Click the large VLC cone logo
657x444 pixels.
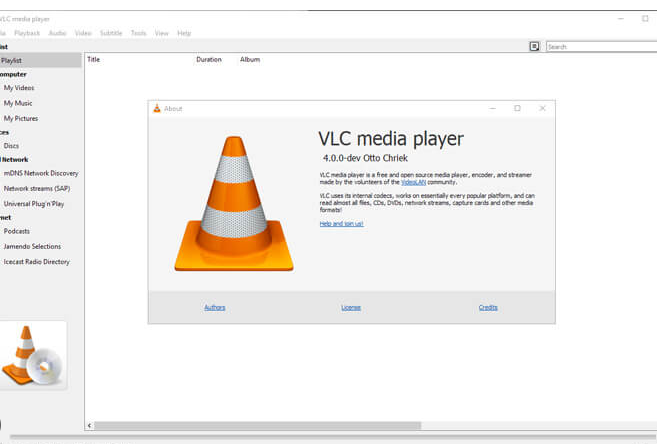pyautogui.click(x=234, y=204)
